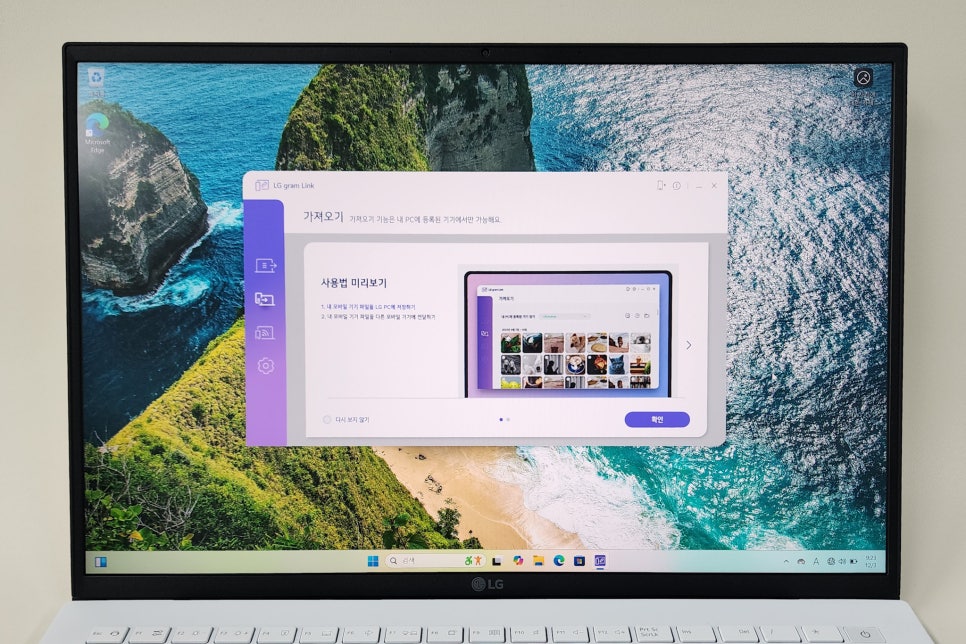Toggle the input language A indicator
The width and height of the screenshot is (966, 644).
click(816, 561)
